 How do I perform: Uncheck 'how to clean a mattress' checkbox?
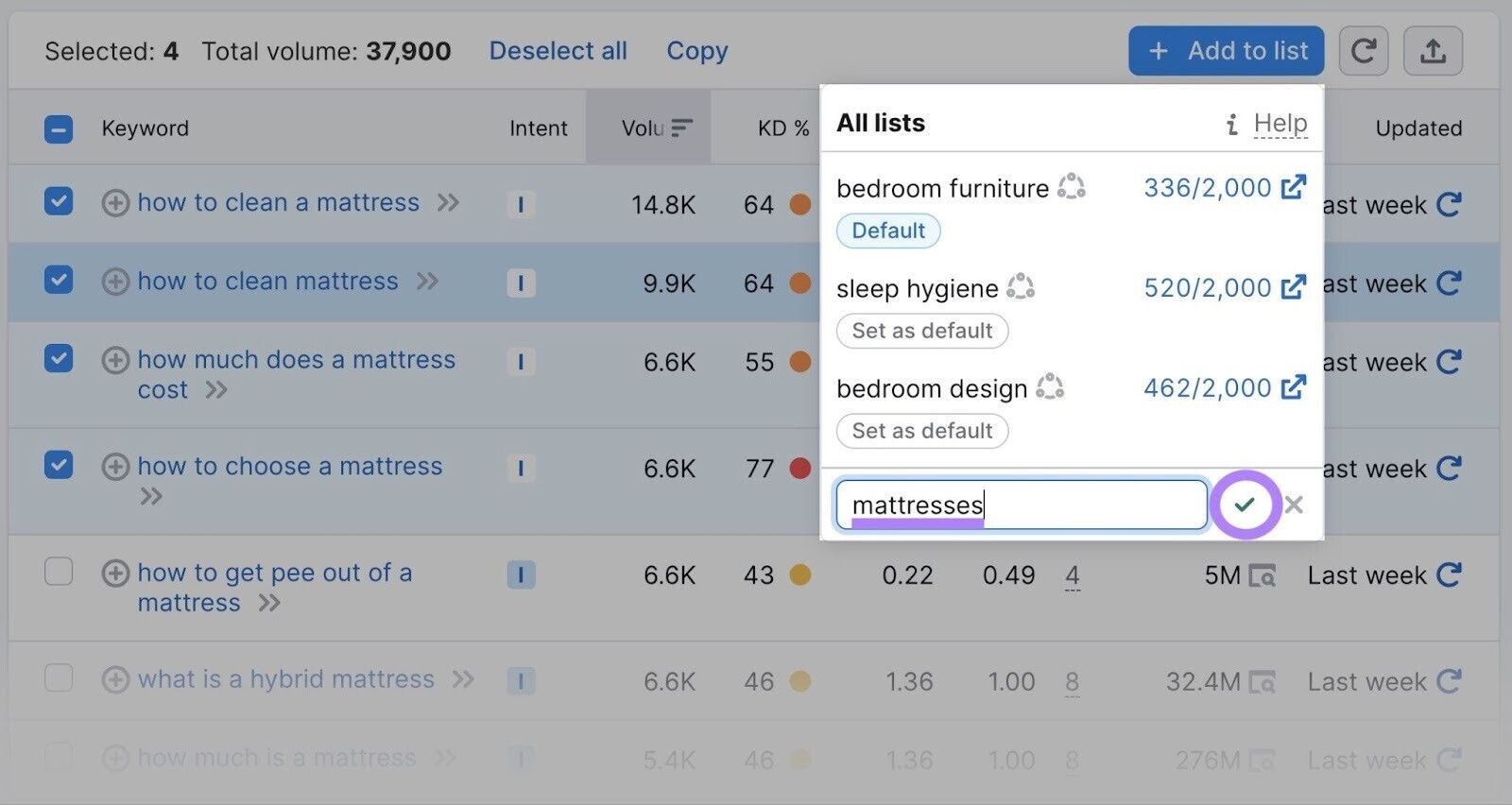[59, 200]
